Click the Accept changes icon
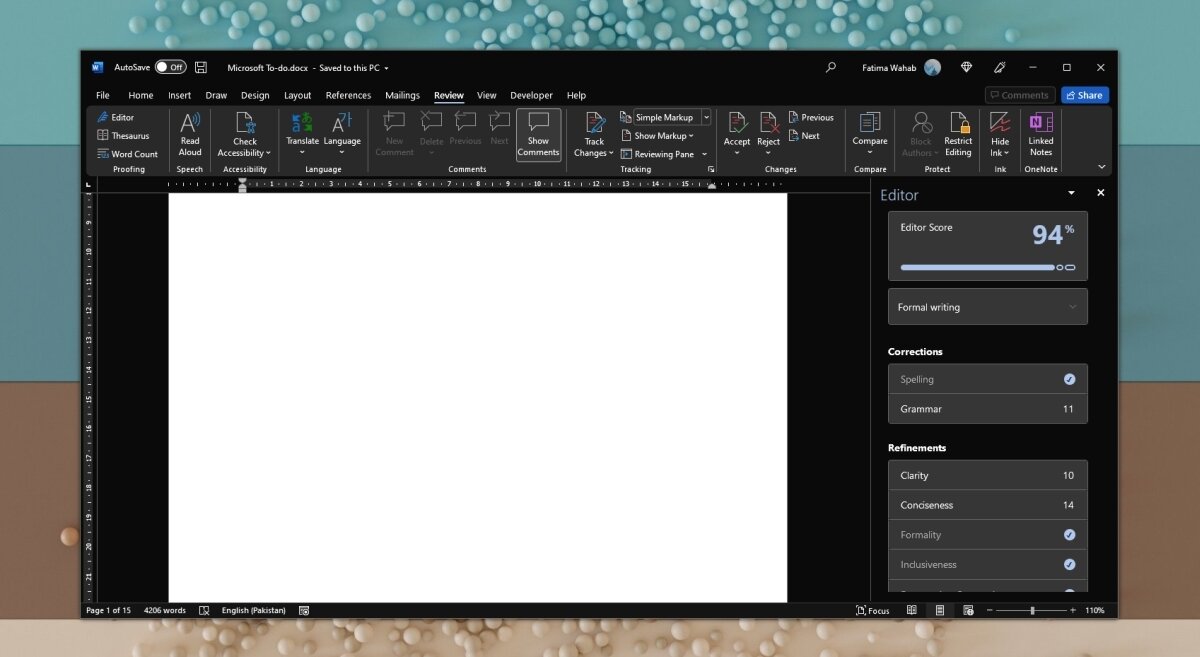The image size is (1200, 657). click(x=737, y=128)
